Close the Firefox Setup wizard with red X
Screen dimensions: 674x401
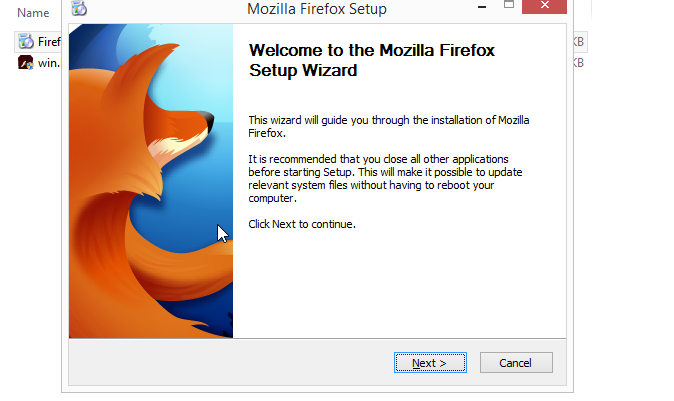544,6
